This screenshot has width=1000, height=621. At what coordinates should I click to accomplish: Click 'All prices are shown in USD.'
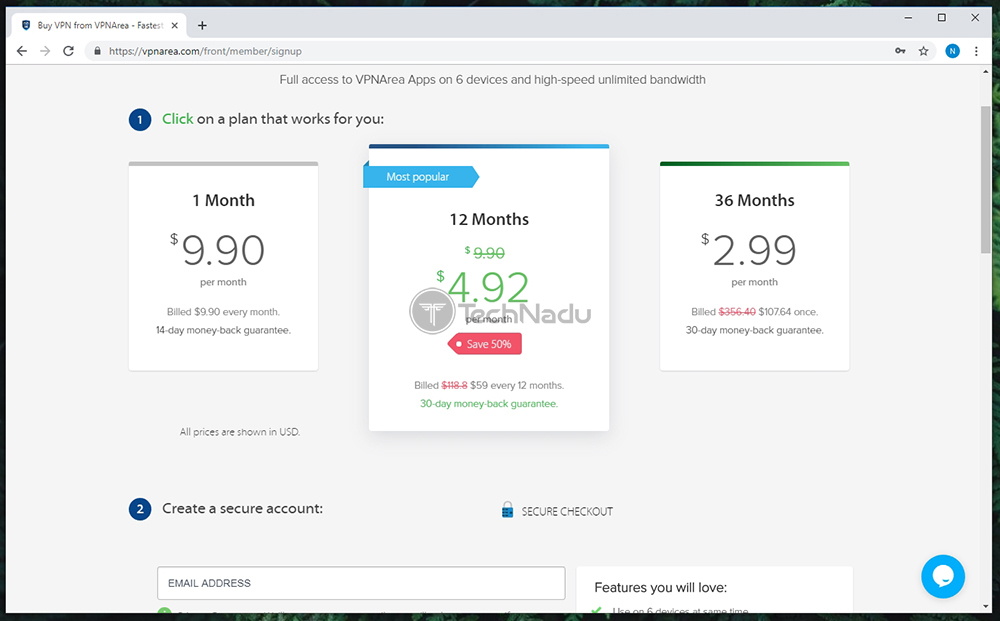[x=240, y=432]
